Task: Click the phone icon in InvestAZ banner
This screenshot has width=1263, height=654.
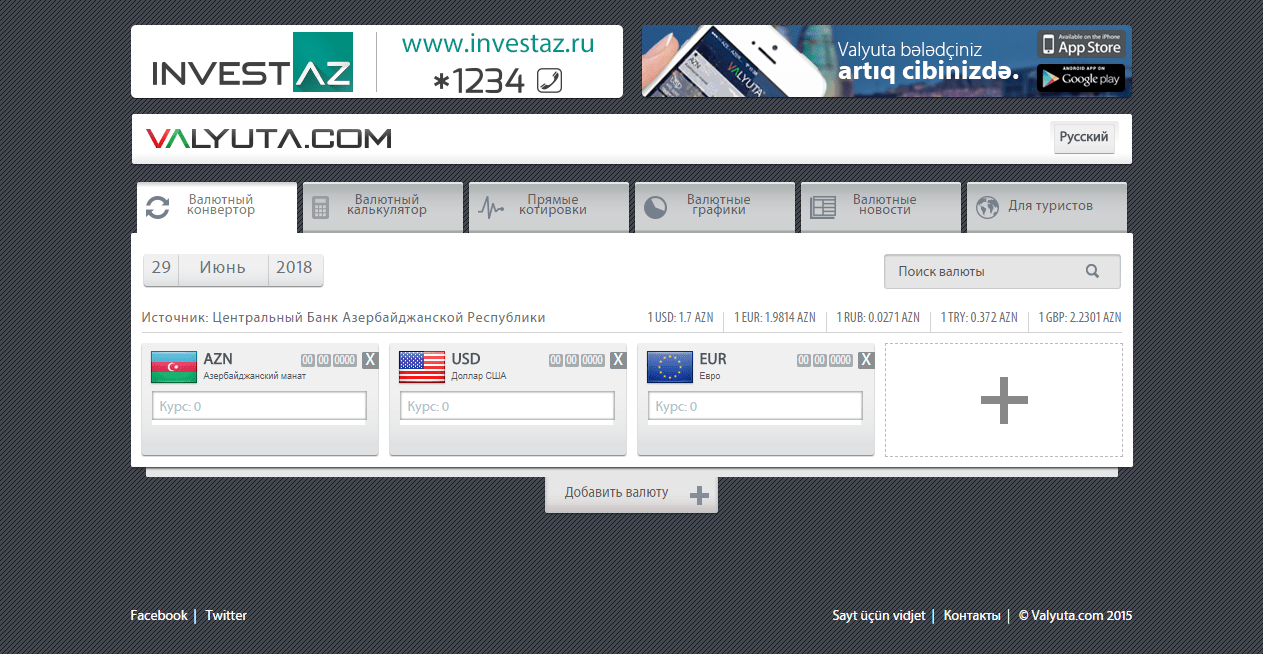Action: click(x=549, y=80)
